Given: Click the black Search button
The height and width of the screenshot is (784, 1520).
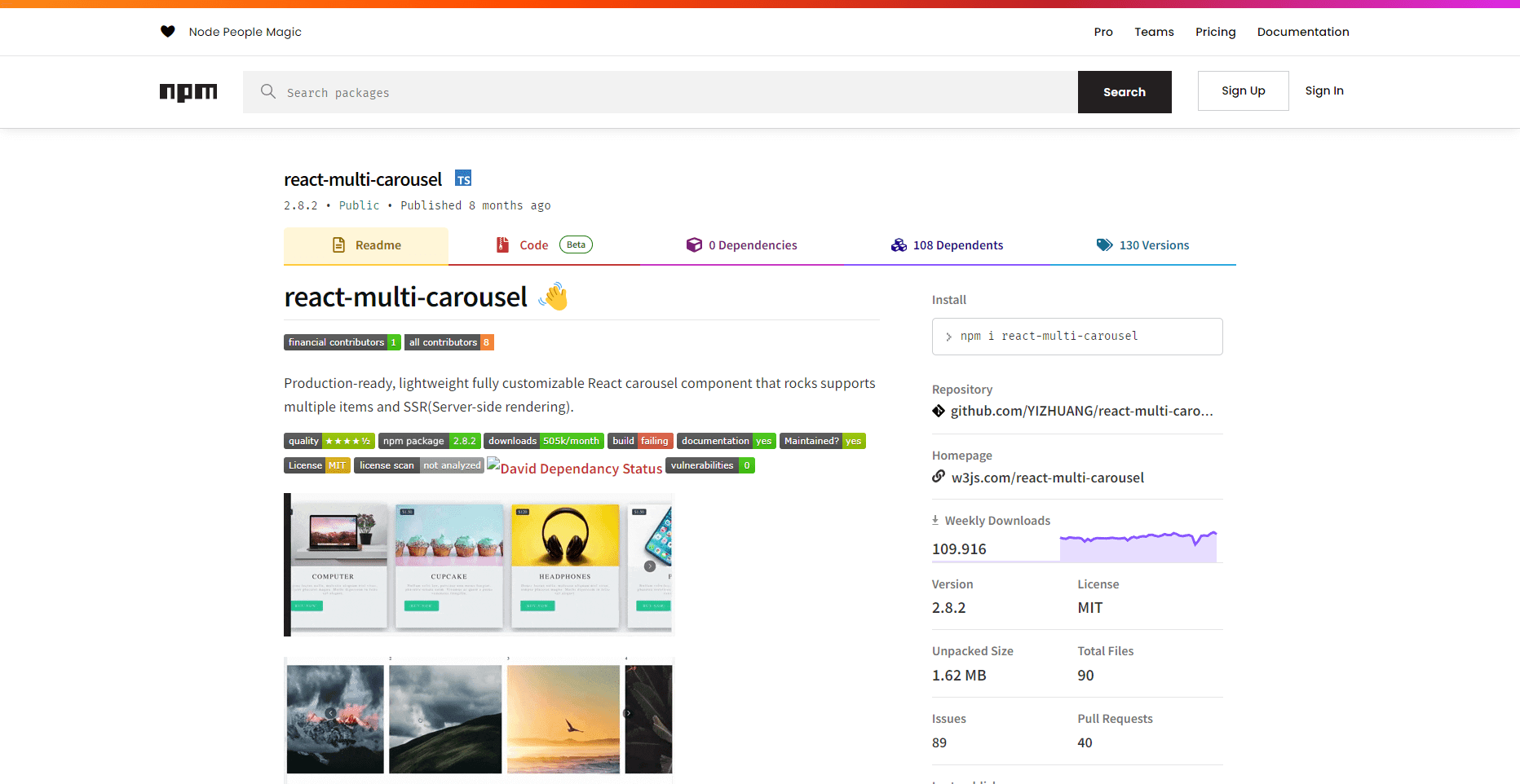Looking at the screenshot, I should point(1125,92).
